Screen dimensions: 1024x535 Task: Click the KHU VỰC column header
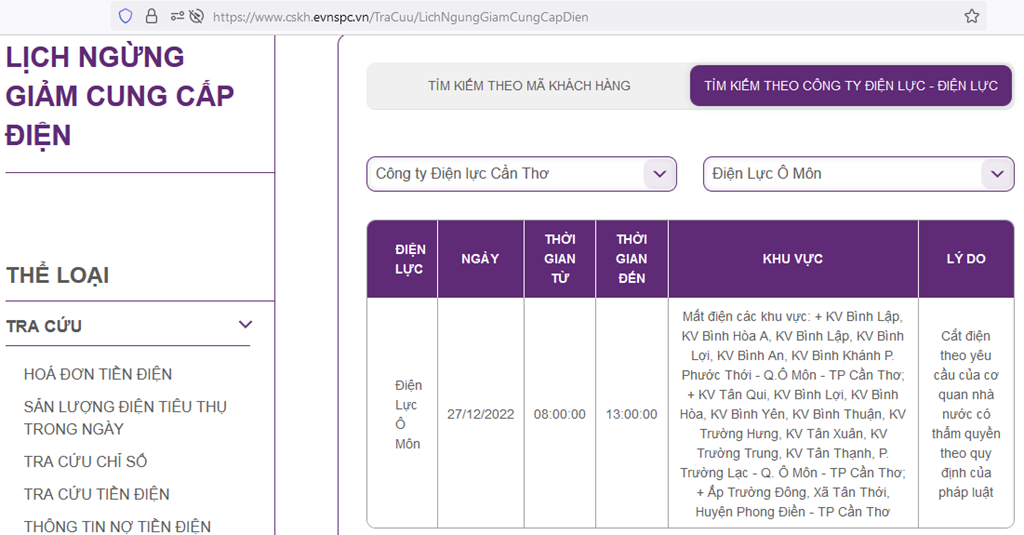pos(792,259)
